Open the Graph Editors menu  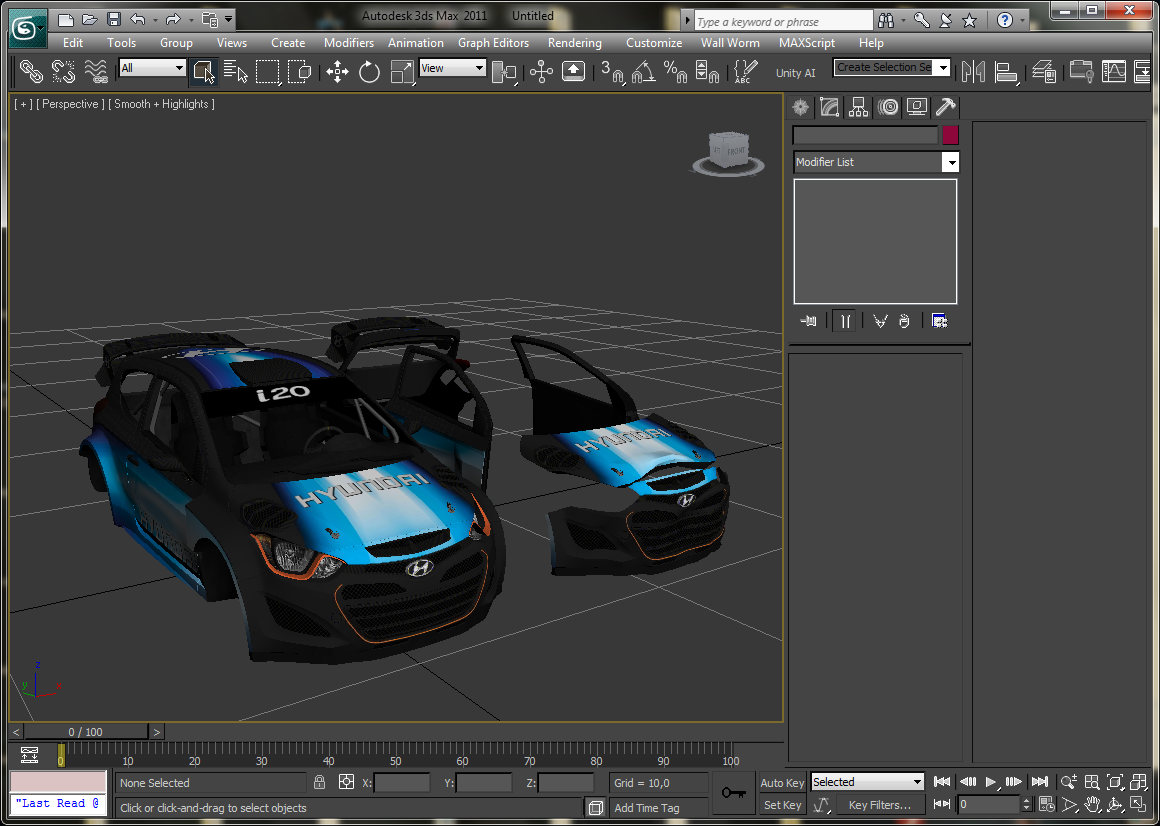click(x=493, y=43)
